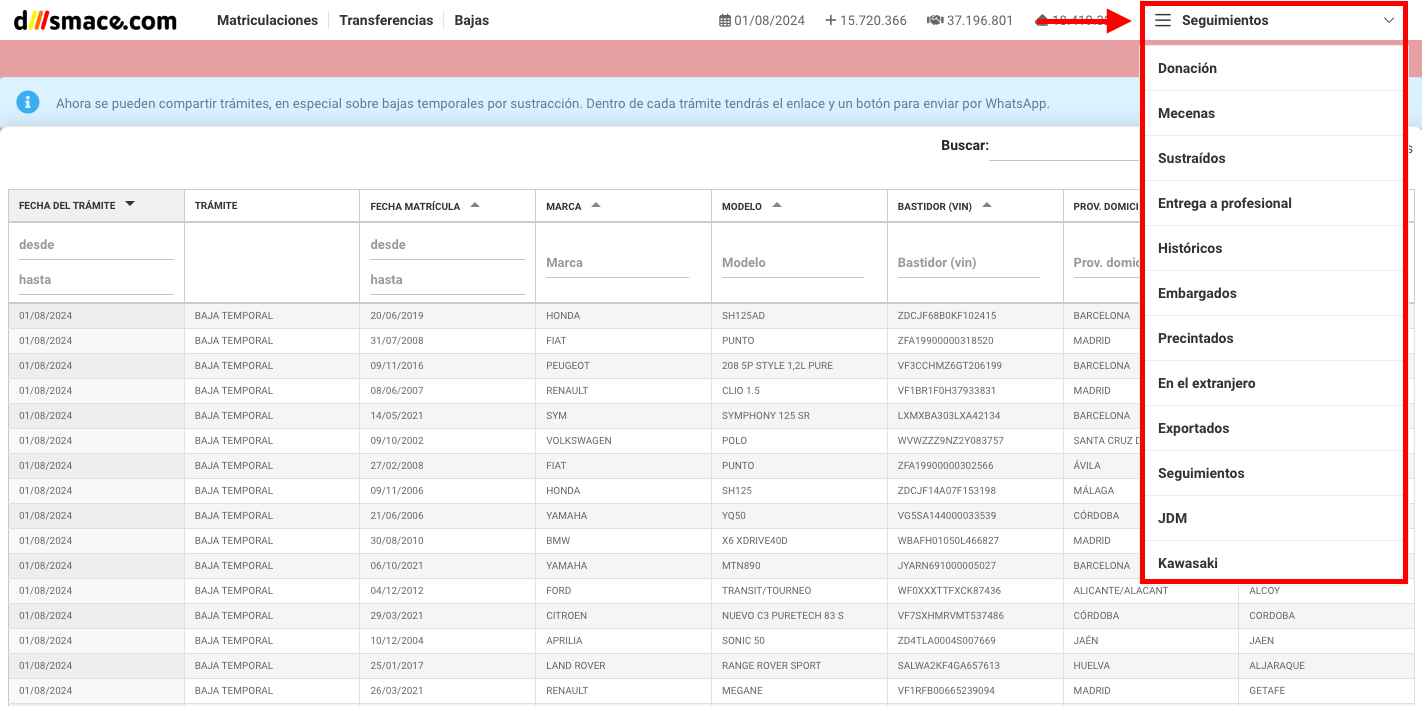Open Sustraídos from the dropdown list

pyautogui.click(x=1274, y=158)
